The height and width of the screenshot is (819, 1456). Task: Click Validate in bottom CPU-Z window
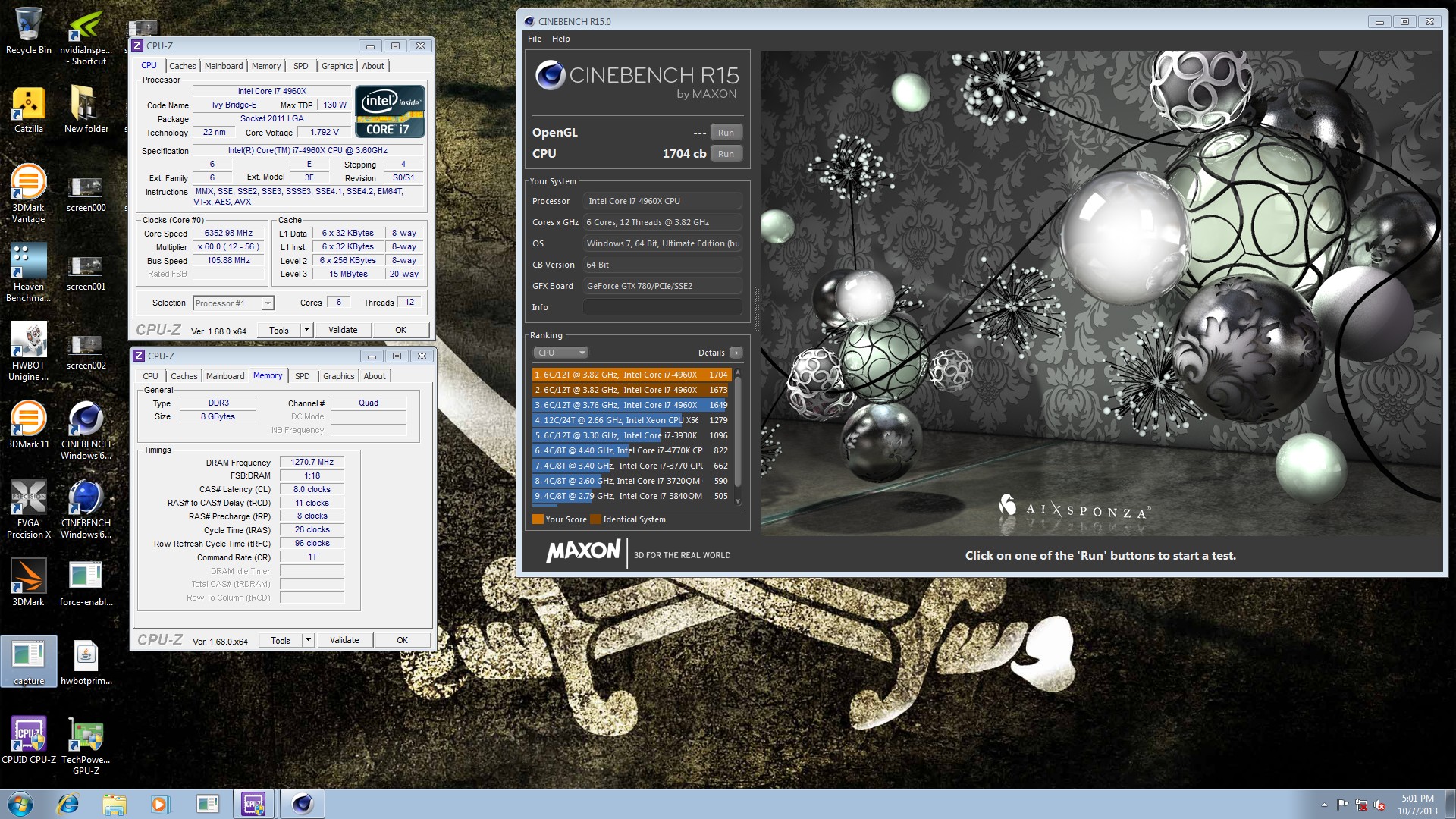pos(344,640)
